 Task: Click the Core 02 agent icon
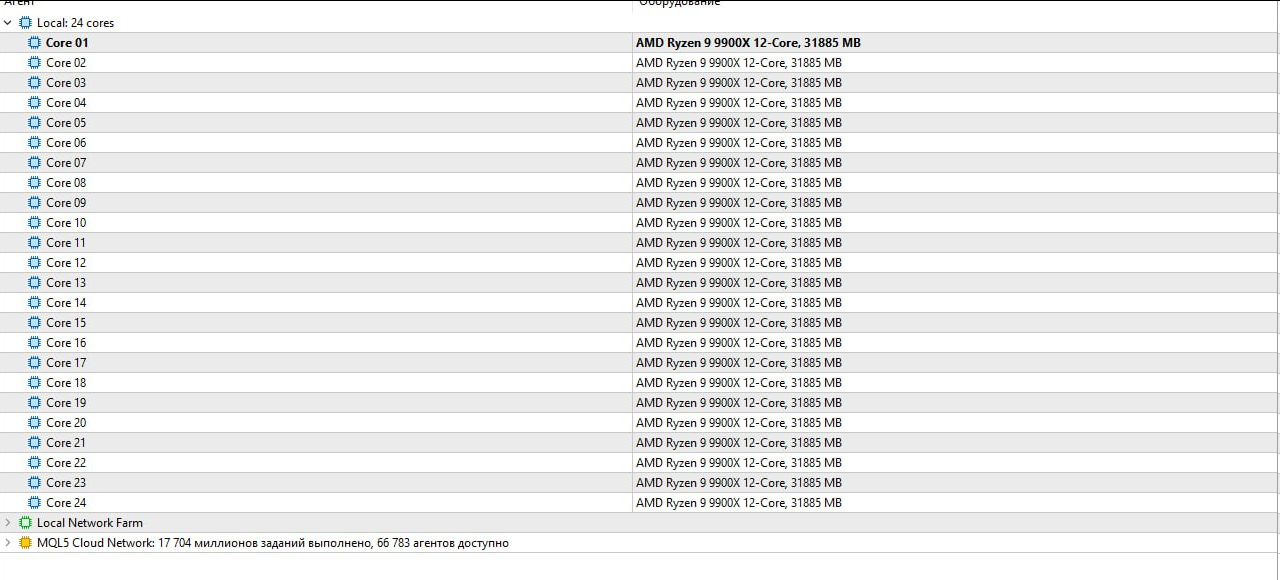(35, 62)
